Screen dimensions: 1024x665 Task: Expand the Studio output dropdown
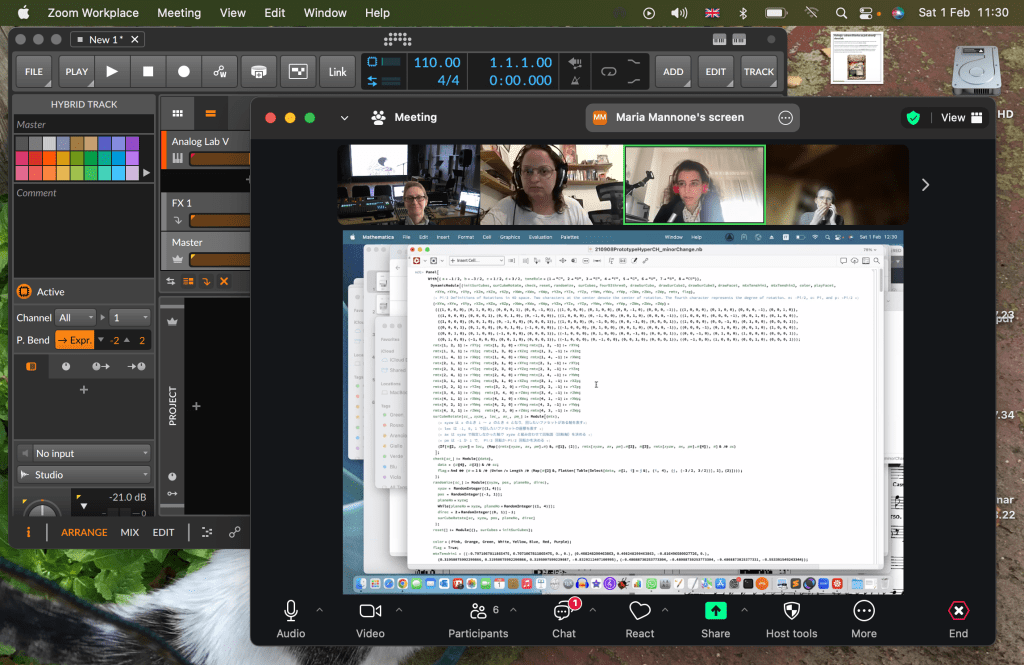point(84,475)
